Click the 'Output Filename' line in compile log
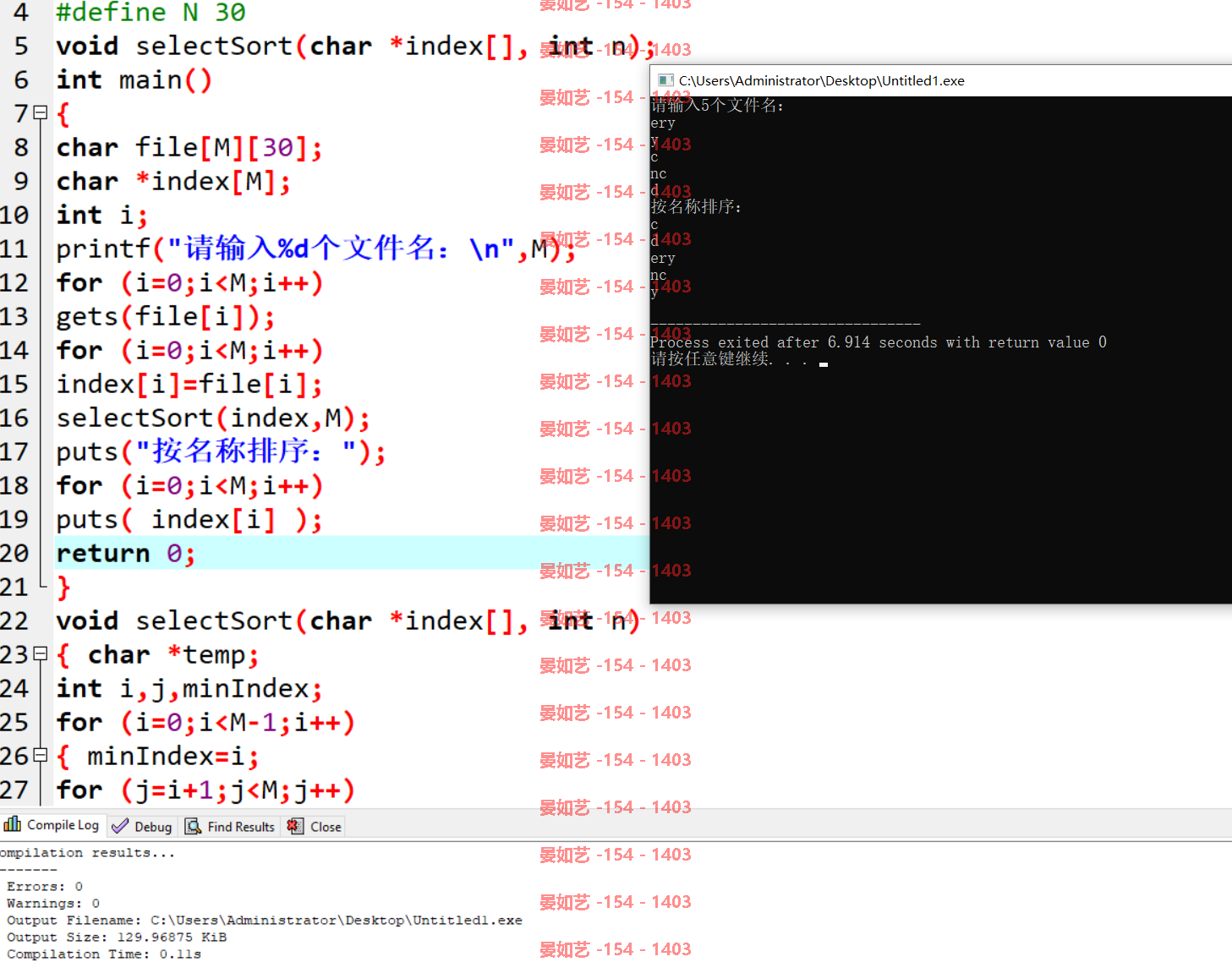This screenshot has width=1232, height=973. click(x=265, y=920)
